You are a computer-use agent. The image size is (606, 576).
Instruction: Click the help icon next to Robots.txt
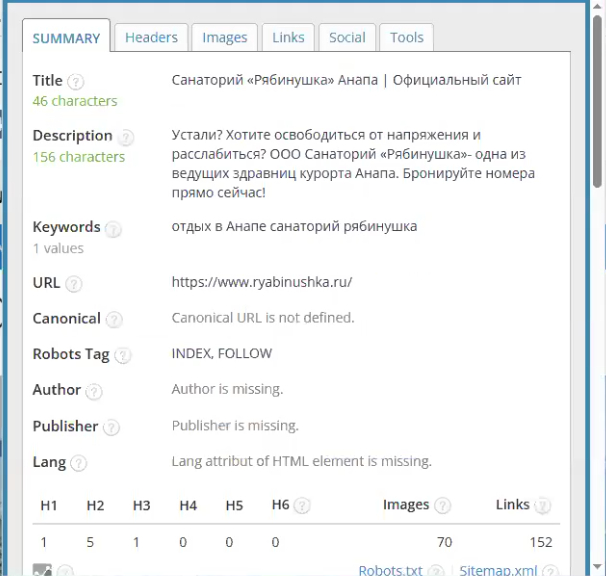pyautogui.click(x=437, y=571)
